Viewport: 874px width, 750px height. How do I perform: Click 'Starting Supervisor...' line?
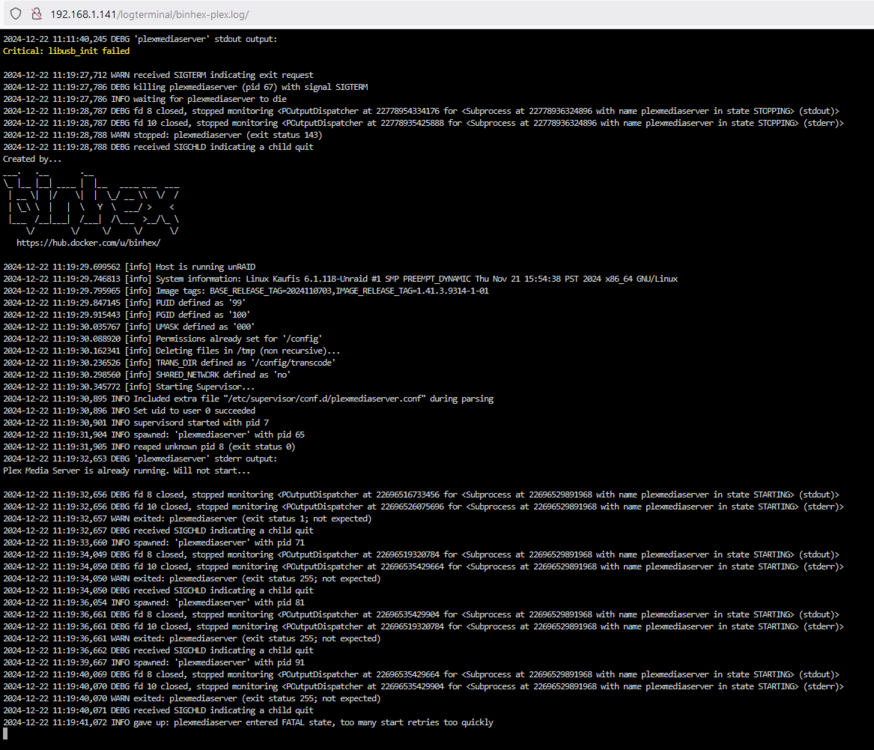coord(129,387)
